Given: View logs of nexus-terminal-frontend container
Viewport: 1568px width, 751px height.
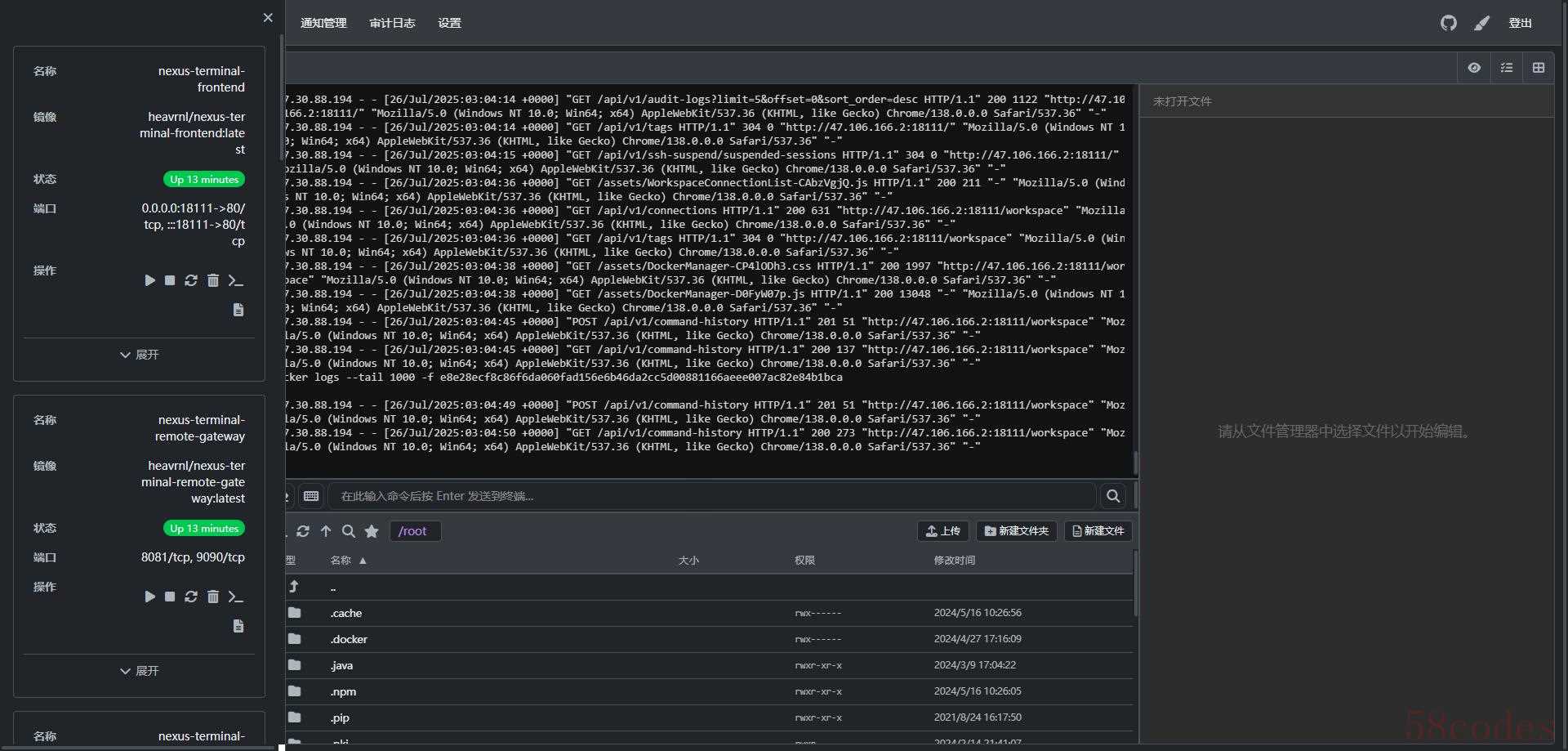Looking at the screenshot, I should [238, 310].
